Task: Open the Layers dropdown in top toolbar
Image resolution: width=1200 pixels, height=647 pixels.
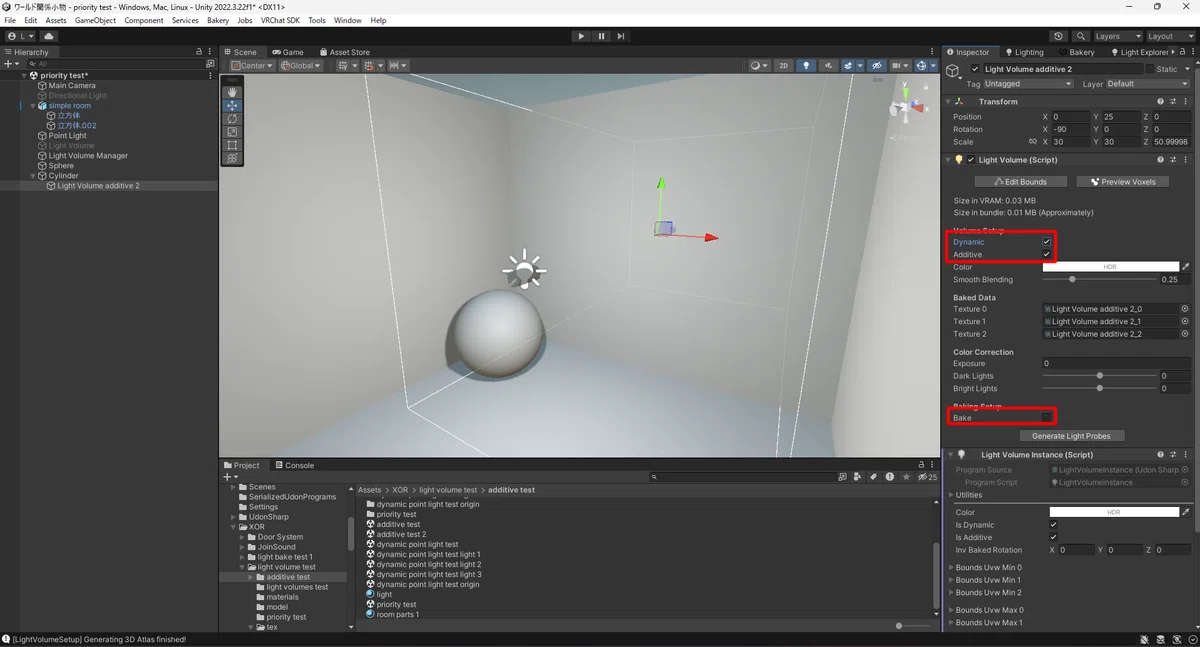Action: (x=1120, y=36)
